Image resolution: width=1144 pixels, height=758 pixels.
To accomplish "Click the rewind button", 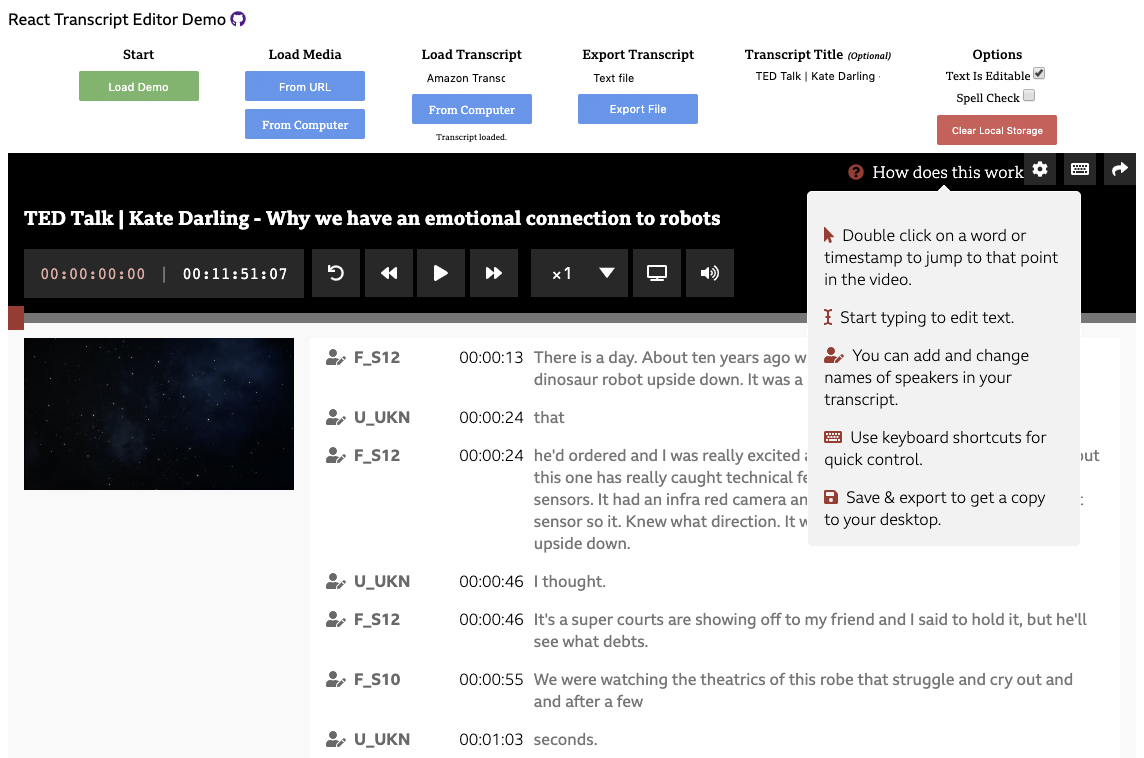I will [389, 273].
